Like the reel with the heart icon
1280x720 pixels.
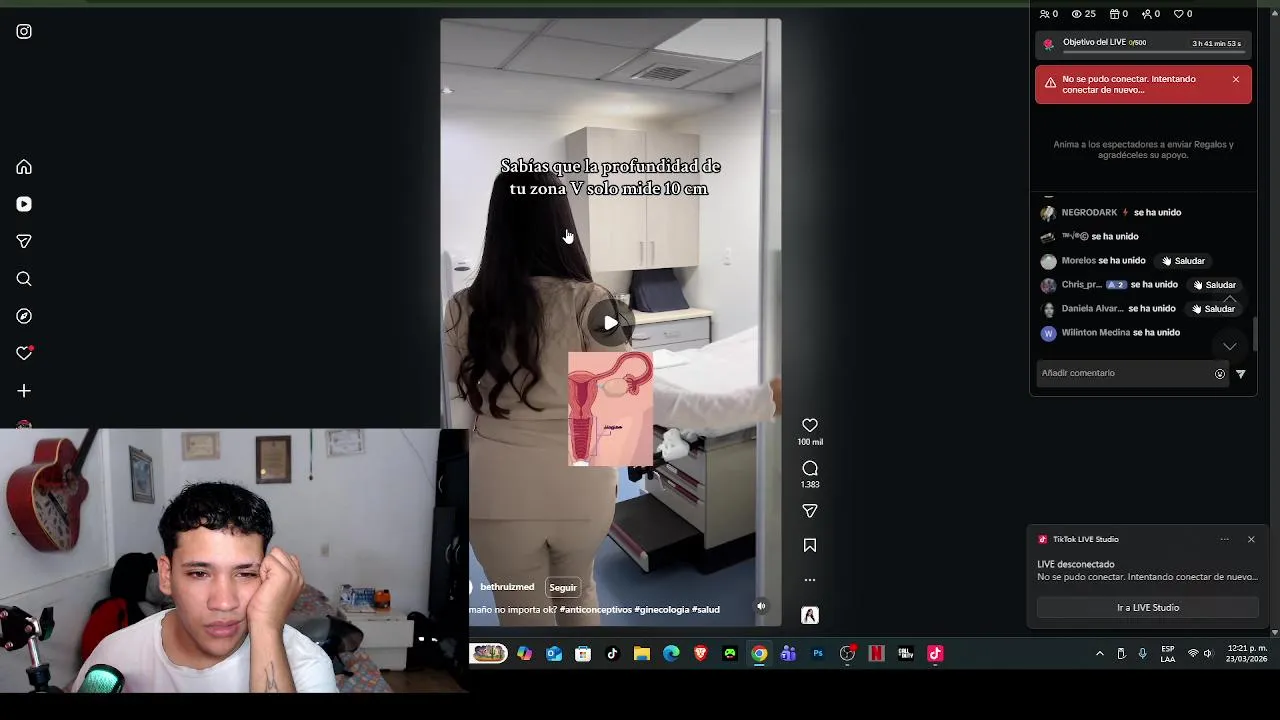coord(810,425)
